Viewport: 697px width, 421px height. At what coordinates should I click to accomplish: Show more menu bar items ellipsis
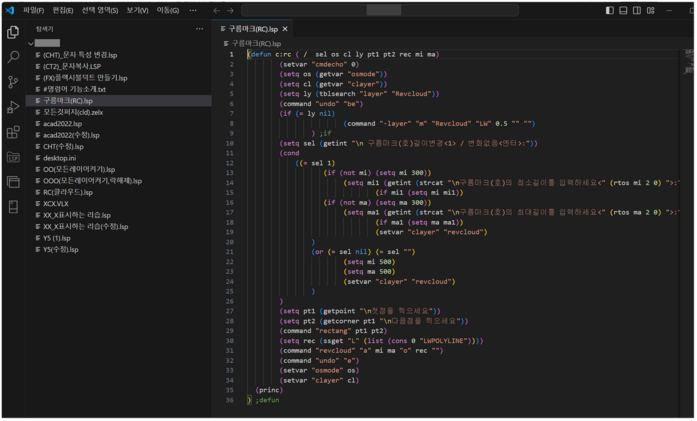pyautogui.click(x=193, y=10)
